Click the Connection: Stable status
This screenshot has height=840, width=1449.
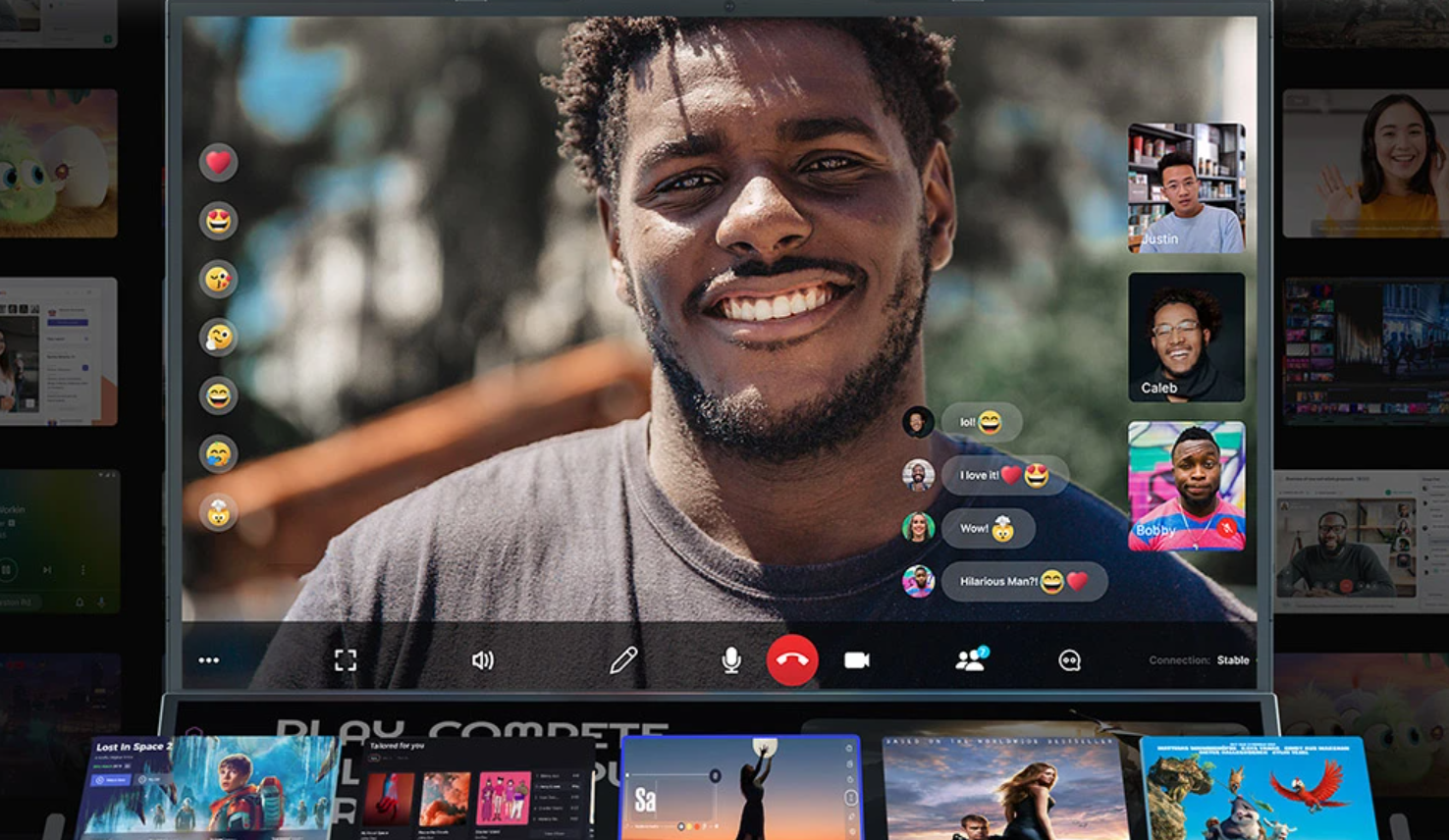tap(1199, 660)
